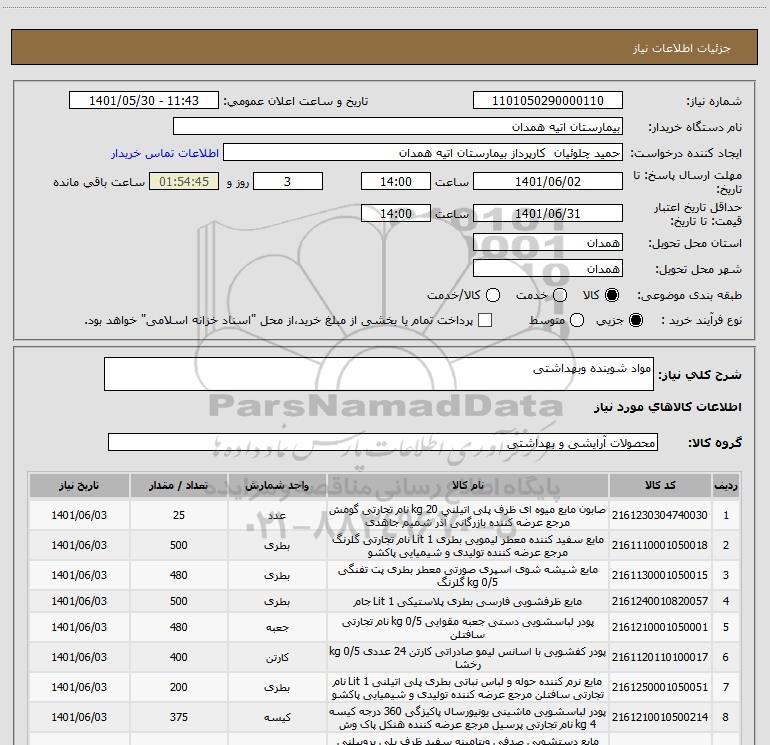770x745 pixels.
Task: Click product code 2161240010820057
Action: [x=660, y=601]
